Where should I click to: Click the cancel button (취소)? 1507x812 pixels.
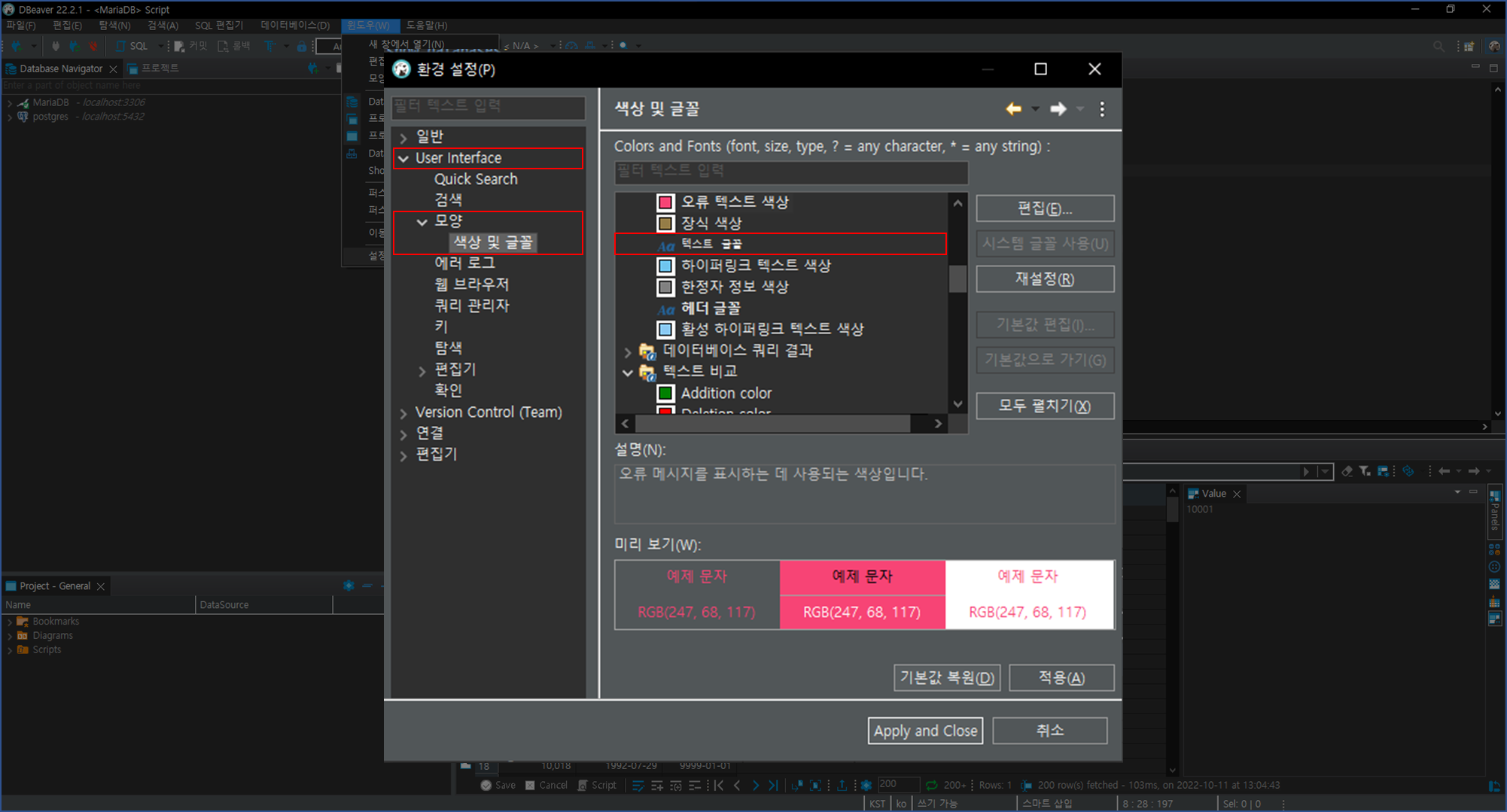click(1050, 731)
